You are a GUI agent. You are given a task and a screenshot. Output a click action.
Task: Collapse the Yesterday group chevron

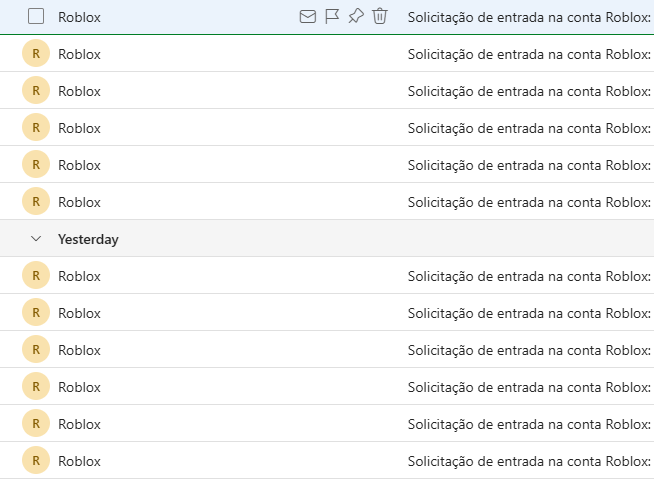click(36, 239)
